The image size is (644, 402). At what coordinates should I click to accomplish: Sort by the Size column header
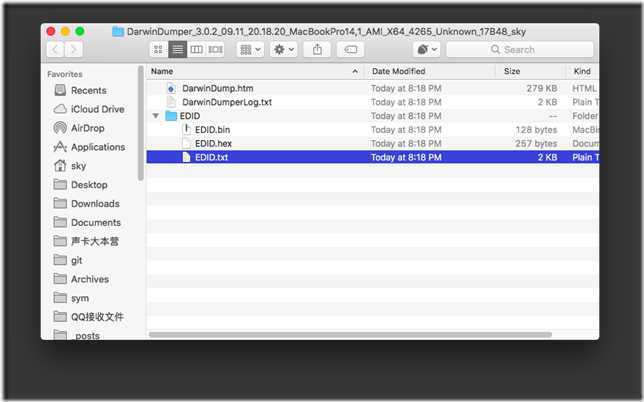(531, 71)
